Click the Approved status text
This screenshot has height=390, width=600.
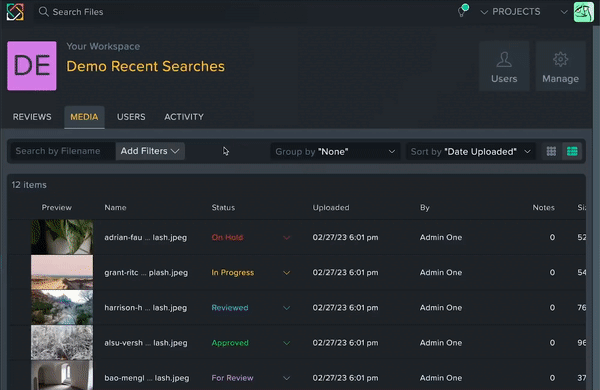230,343
